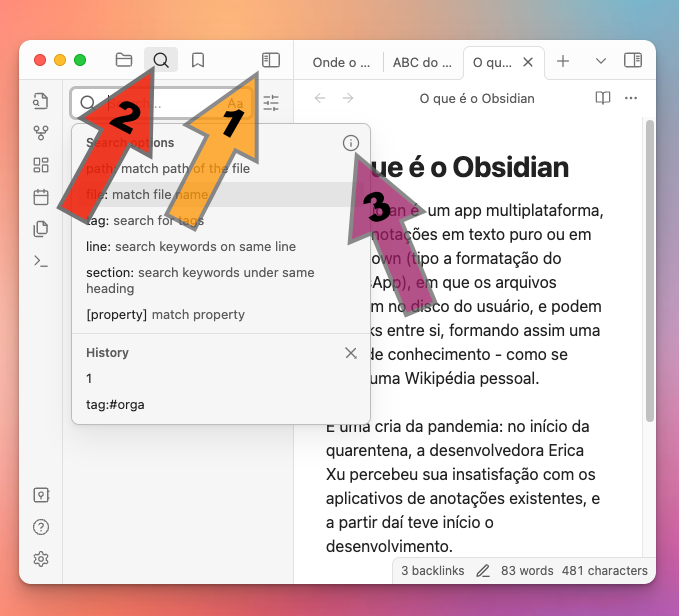Clear search history X icon

point(351,353)
